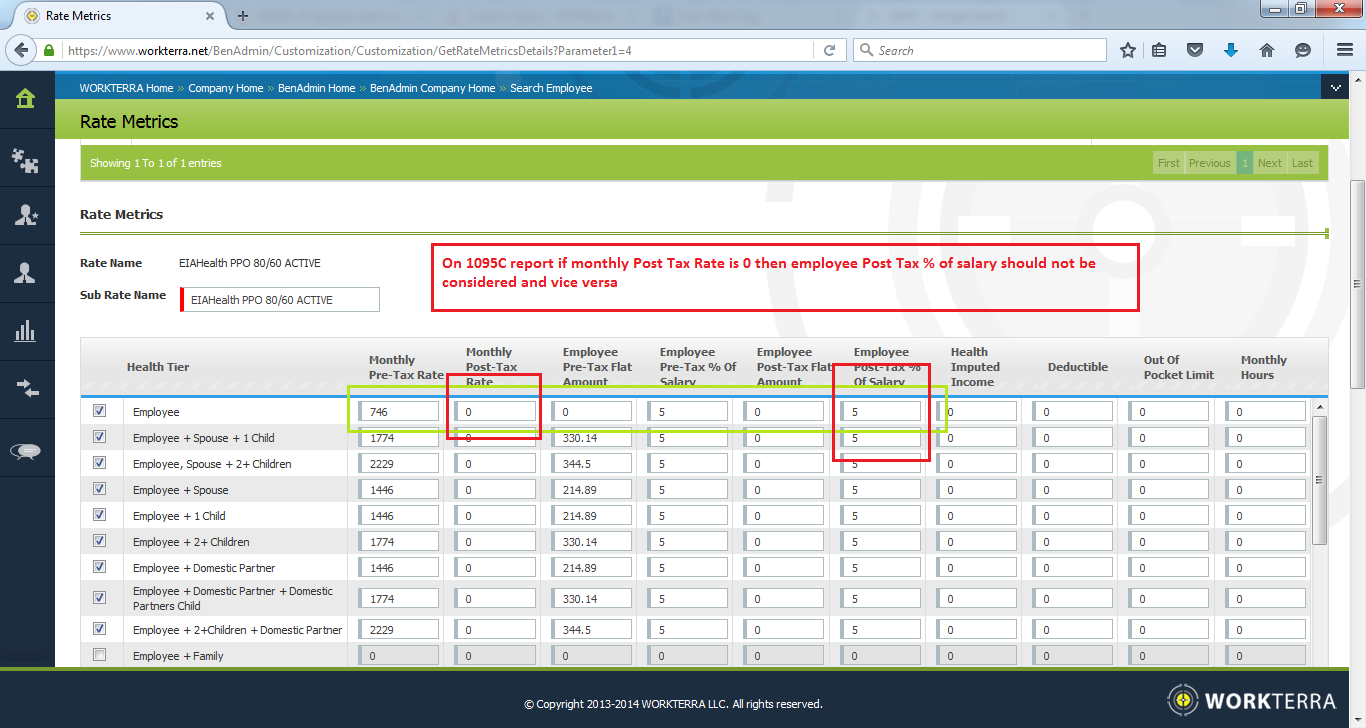Screen dimensions: 1366x728
Task: Click the Health Tier column header
Action: click(158, 367)
